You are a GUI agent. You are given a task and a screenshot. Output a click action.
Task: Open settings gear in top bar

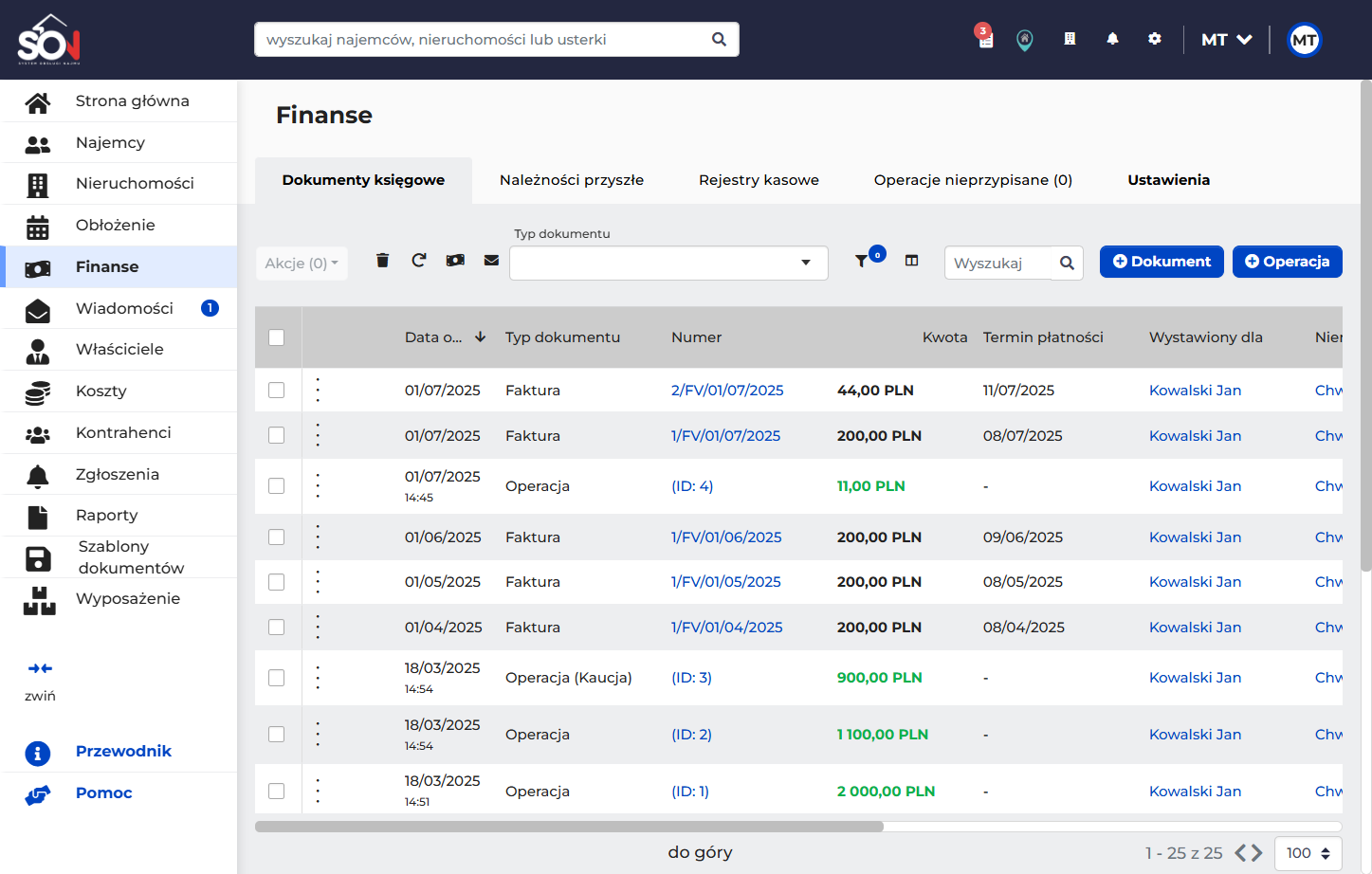[1154, 39]
